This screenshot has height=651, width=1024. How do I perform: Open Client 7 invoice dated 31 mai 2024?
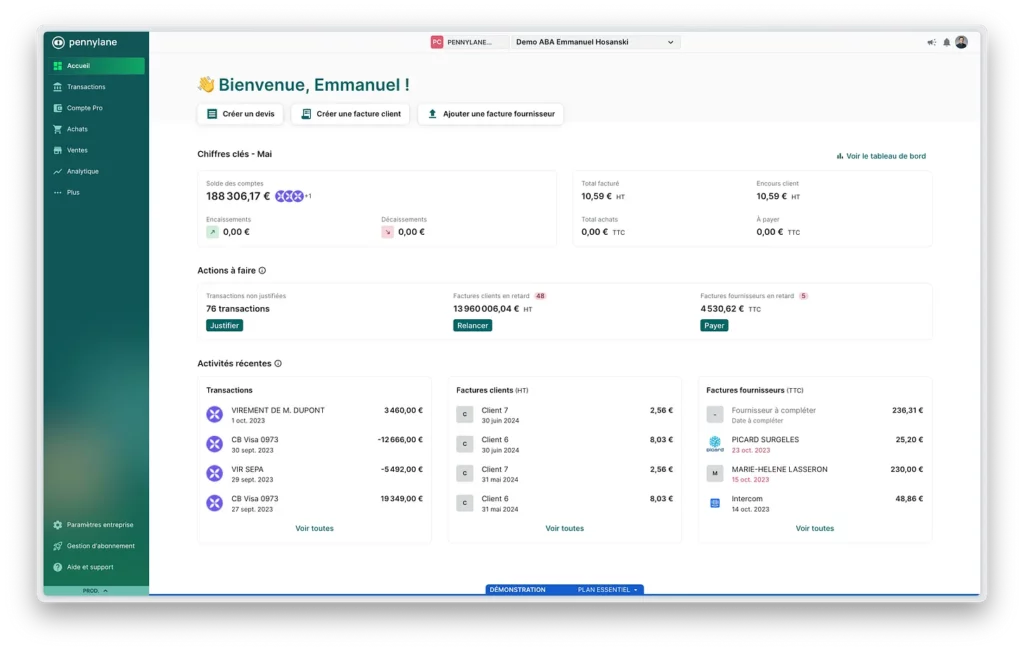[564, 474]
